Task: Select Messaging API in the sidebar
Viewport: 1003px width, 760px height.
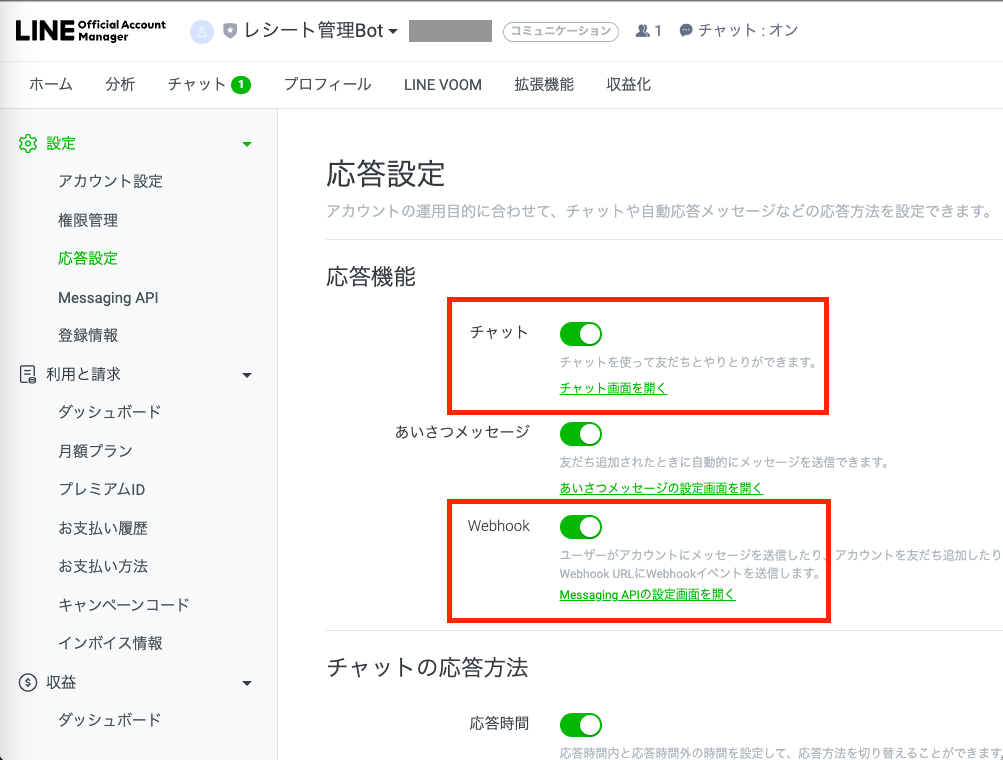Action: (x=108, y=297)
